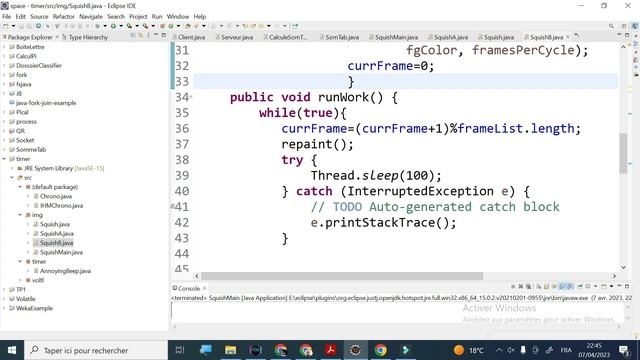Open the New file dropdown arrow
The width and height of the screenshot is (640, 360).
coord(13,26)
